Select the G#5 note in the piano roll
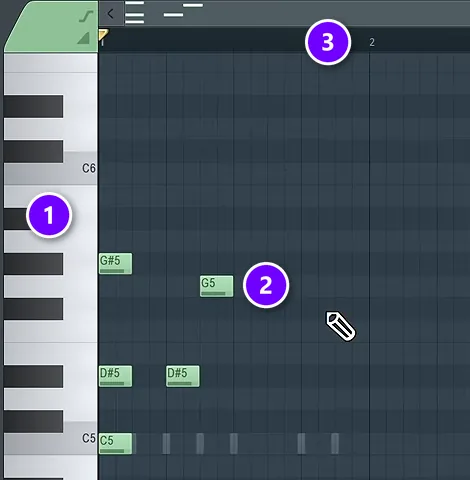The image size is (470, 480). 115,264
